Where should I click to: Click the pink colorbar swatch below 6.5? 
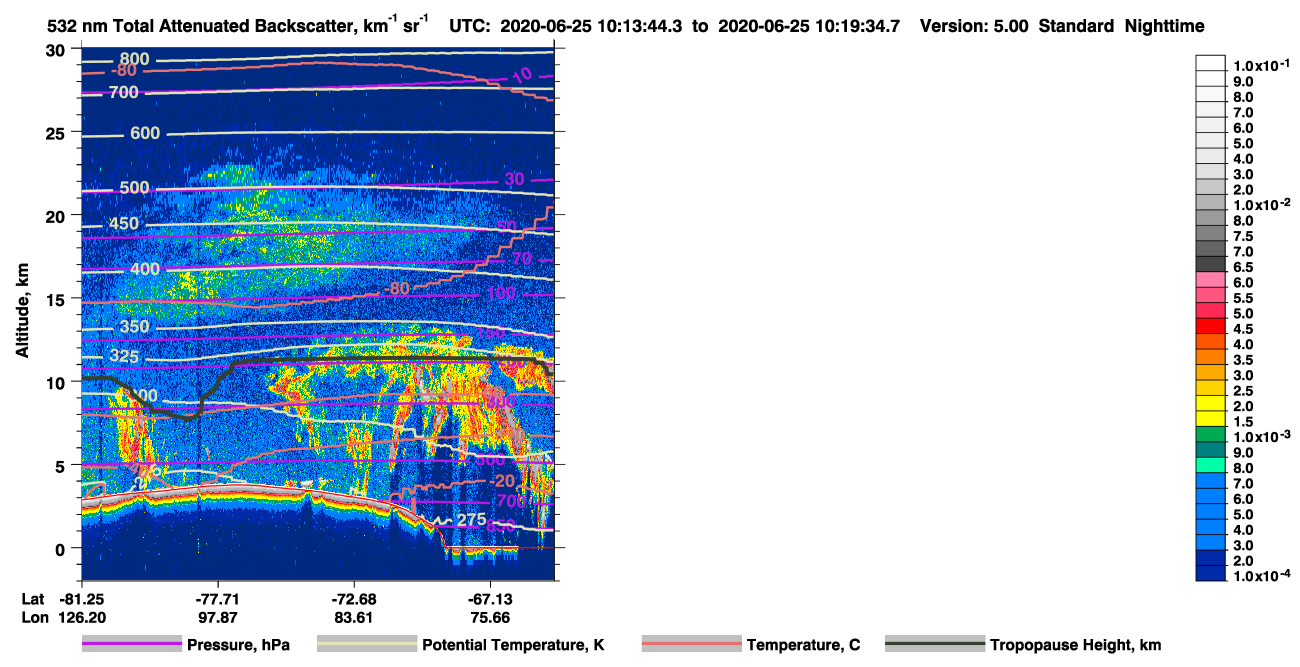tap(1210, 279)
